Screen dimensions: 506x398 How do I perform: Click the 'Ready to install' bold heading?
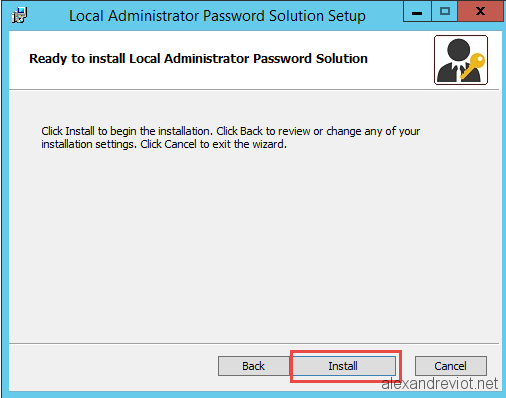pos(198,59)
